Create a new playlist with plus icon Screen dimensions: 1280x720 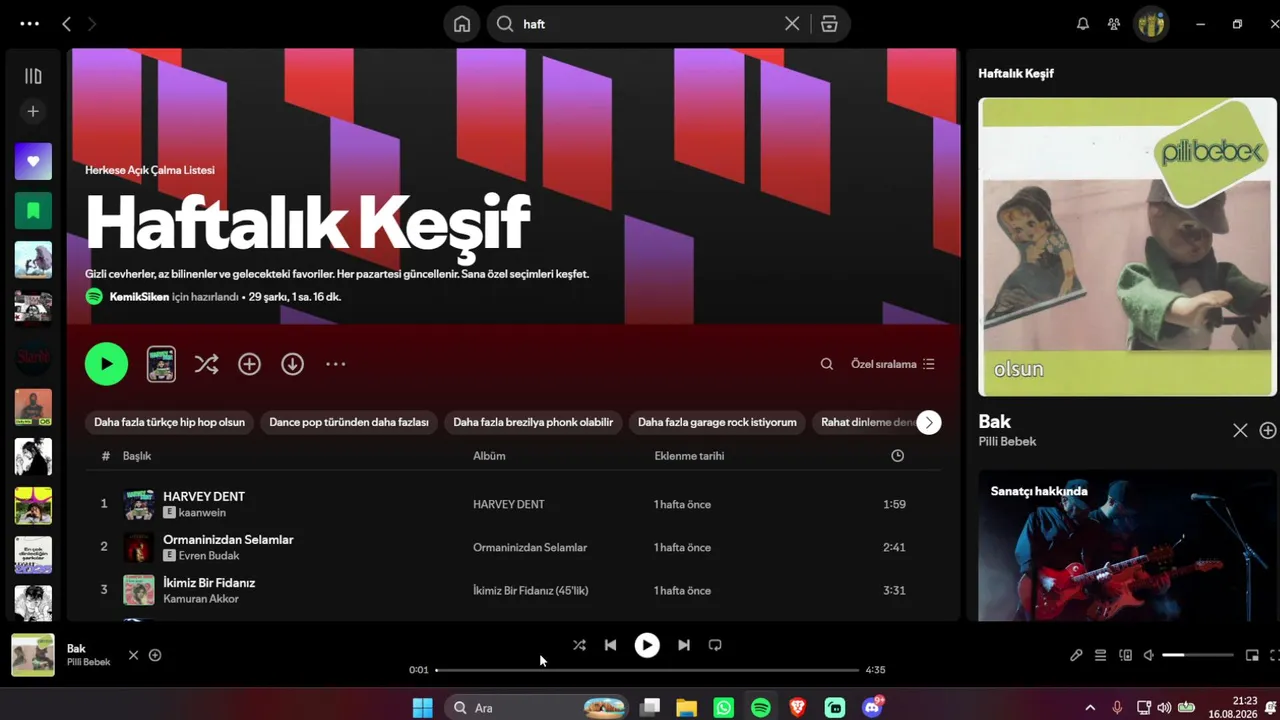pyautogui.click(x=33, y=112)
